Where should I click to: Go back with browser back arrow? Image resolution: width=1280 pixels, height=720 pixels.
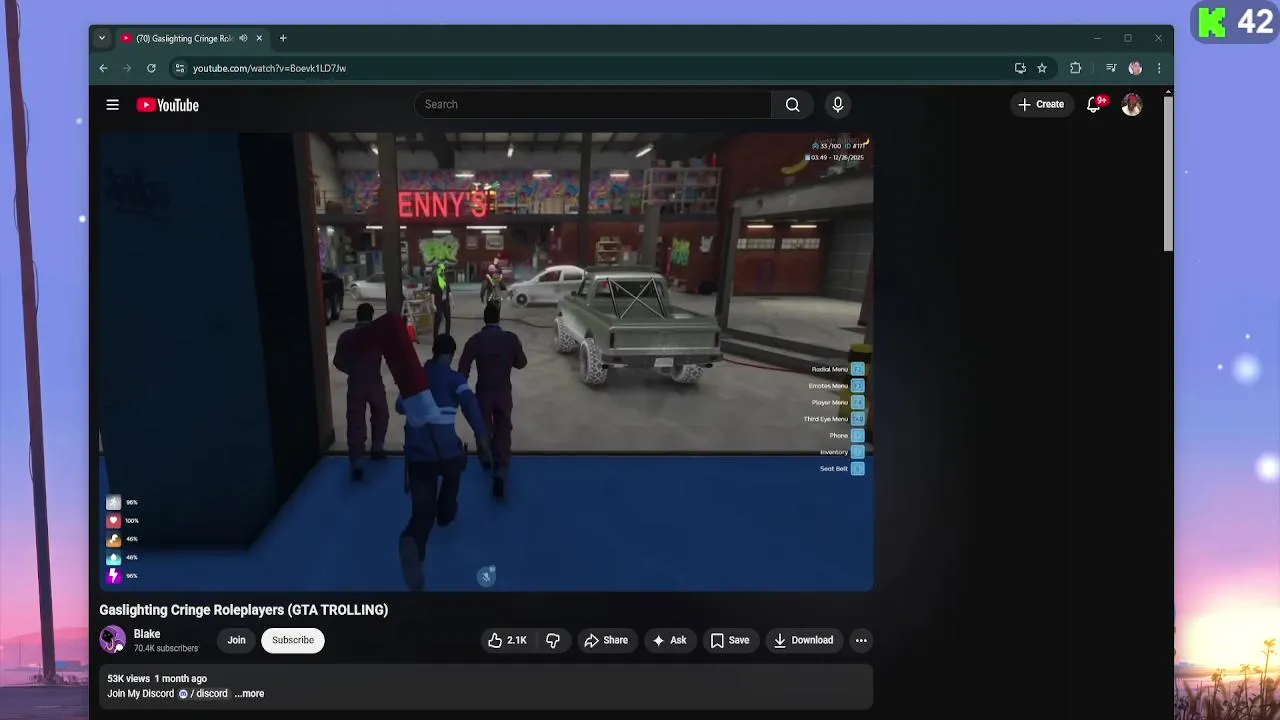tap(103, 68)
